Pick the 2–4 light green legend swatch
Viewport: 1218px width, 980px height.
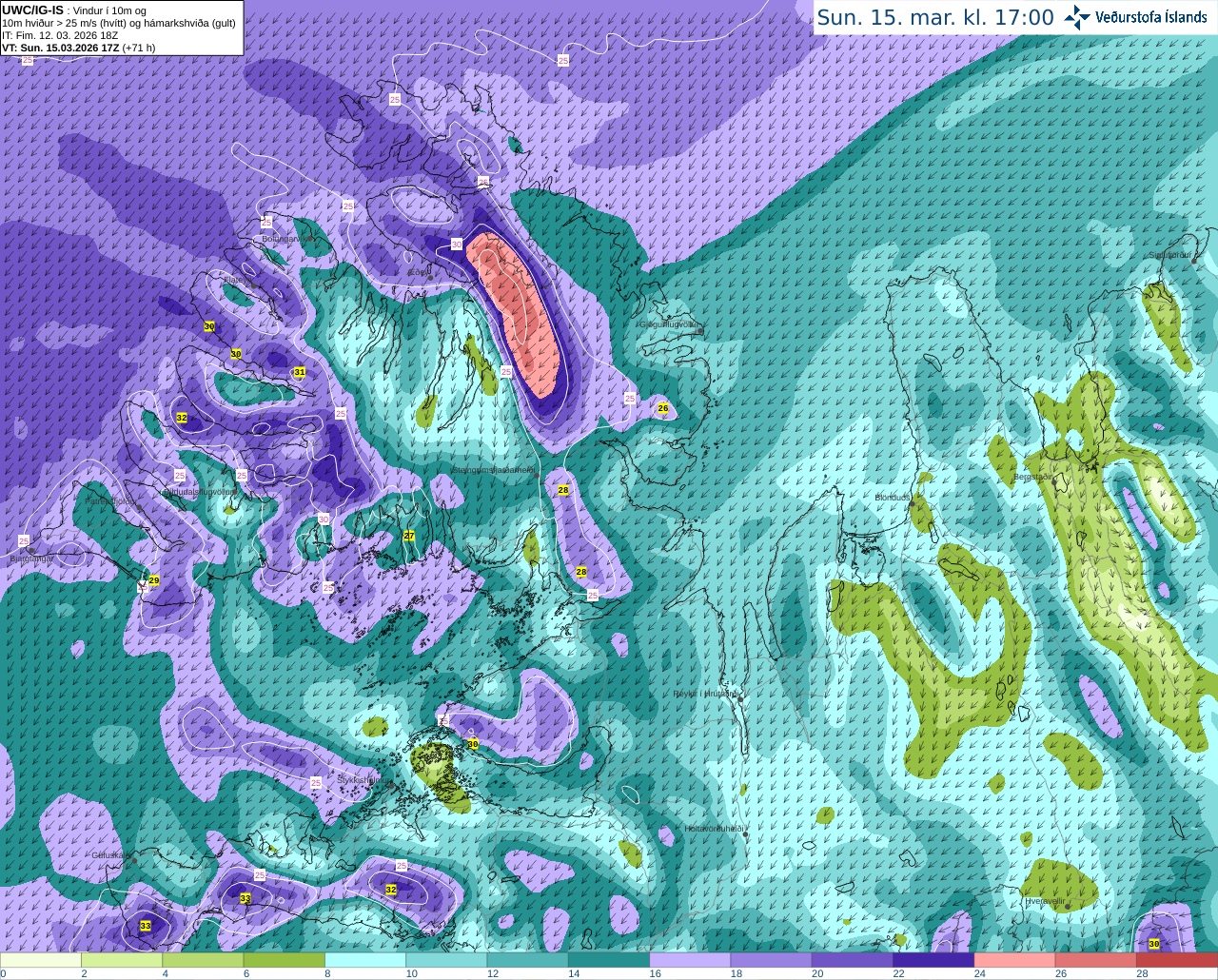[x=122, y=960]
